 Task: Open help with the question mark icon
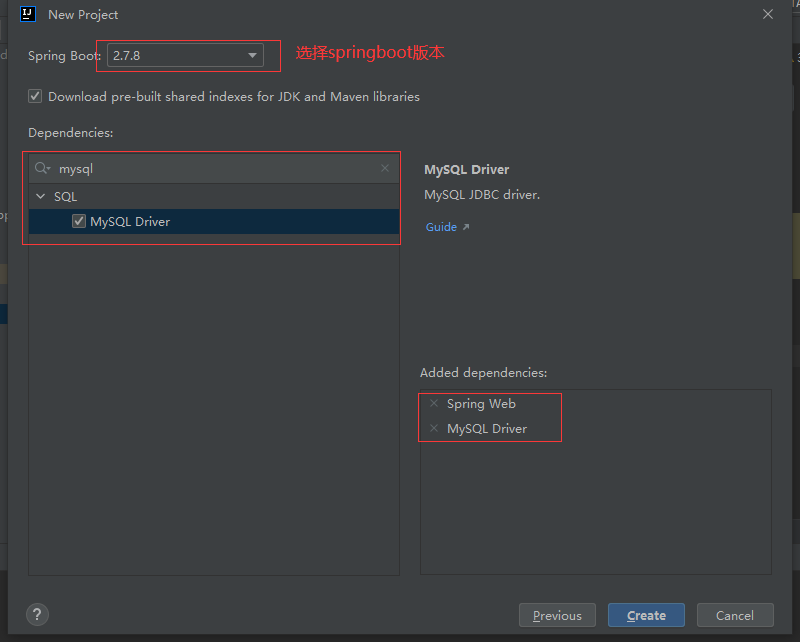(37, 614)
